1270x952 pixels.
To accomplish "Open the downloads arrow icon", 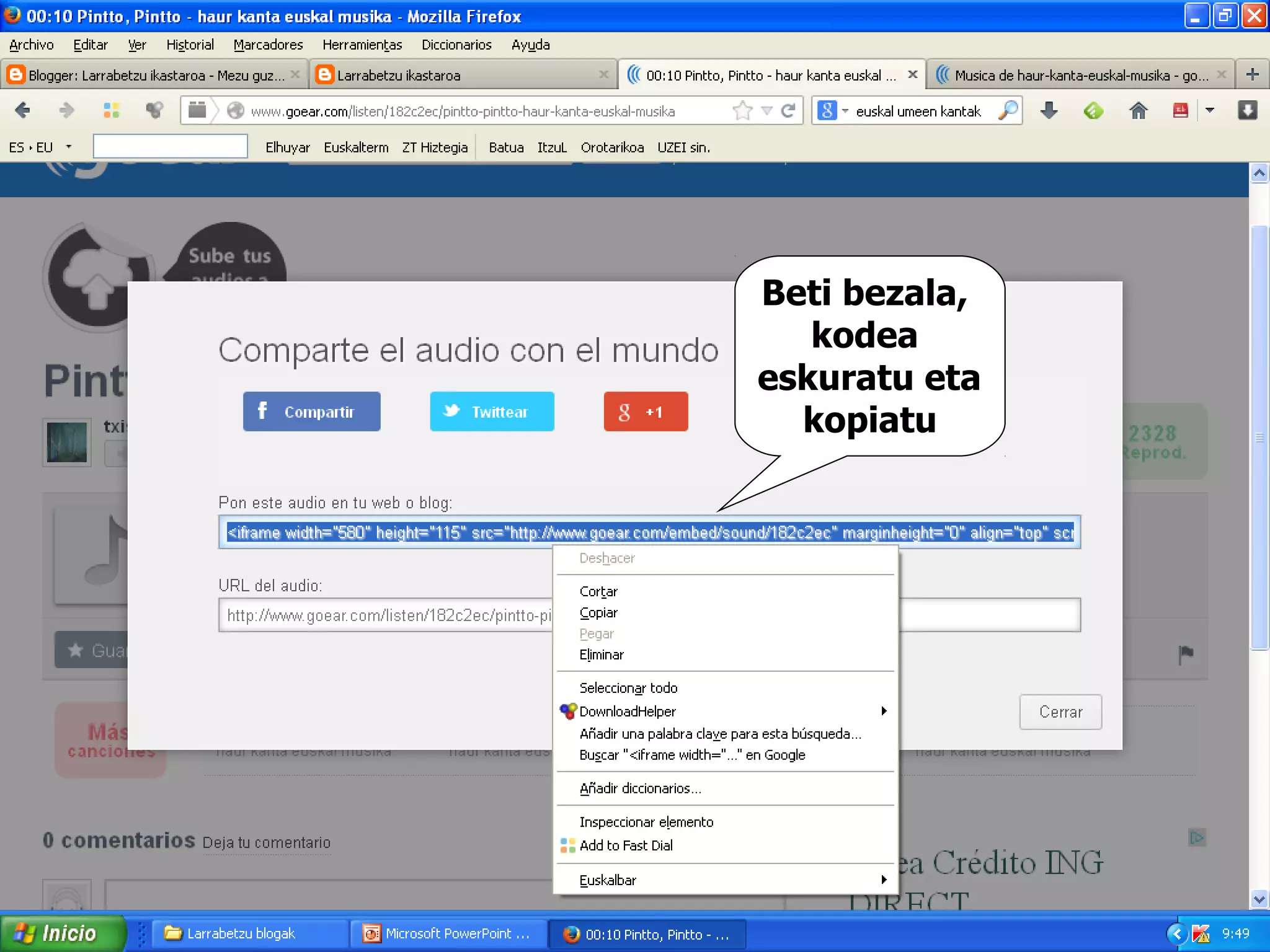I will (x=1049, y=111).
